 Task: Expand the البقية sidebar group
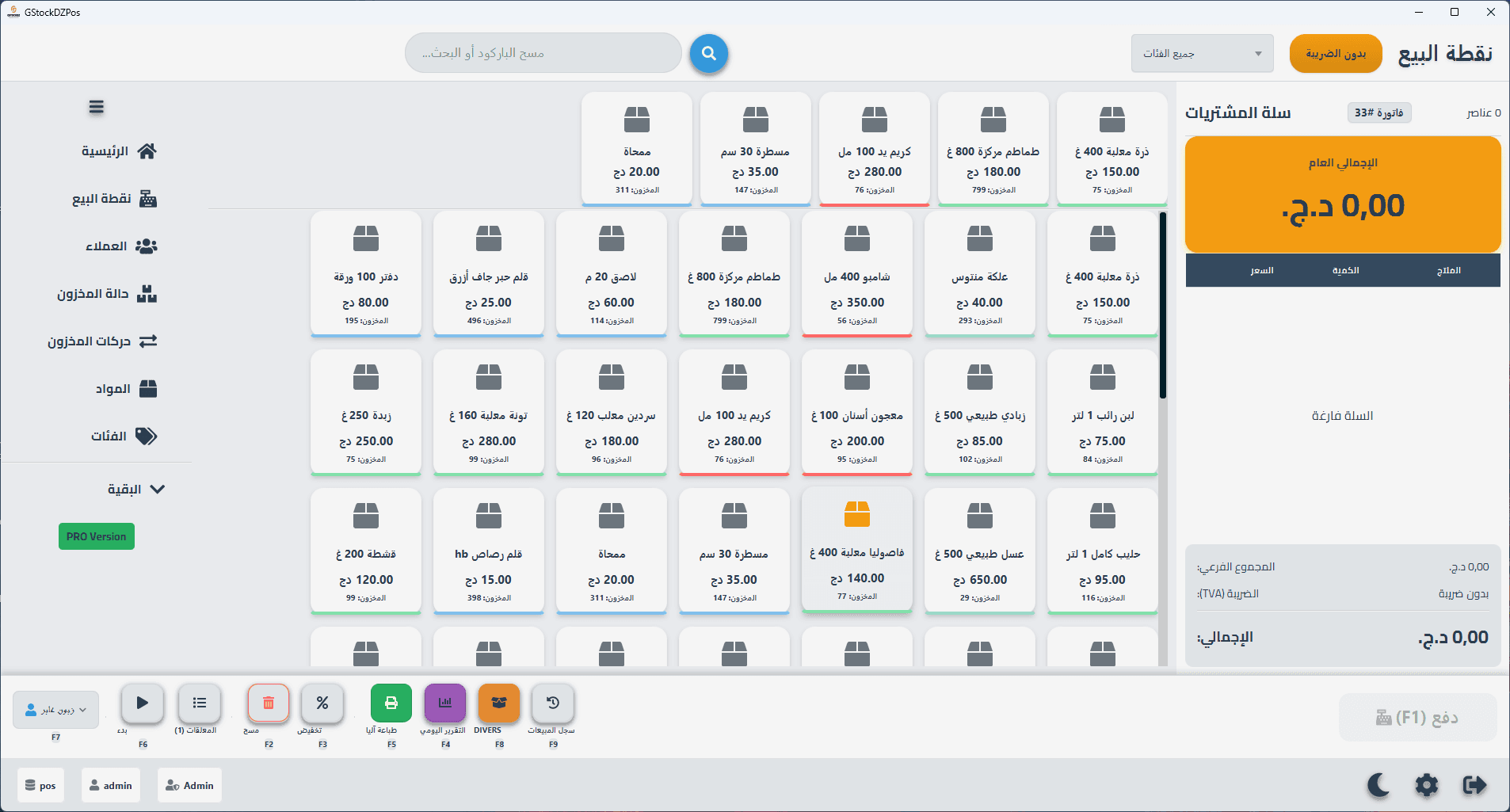(136, 490)
